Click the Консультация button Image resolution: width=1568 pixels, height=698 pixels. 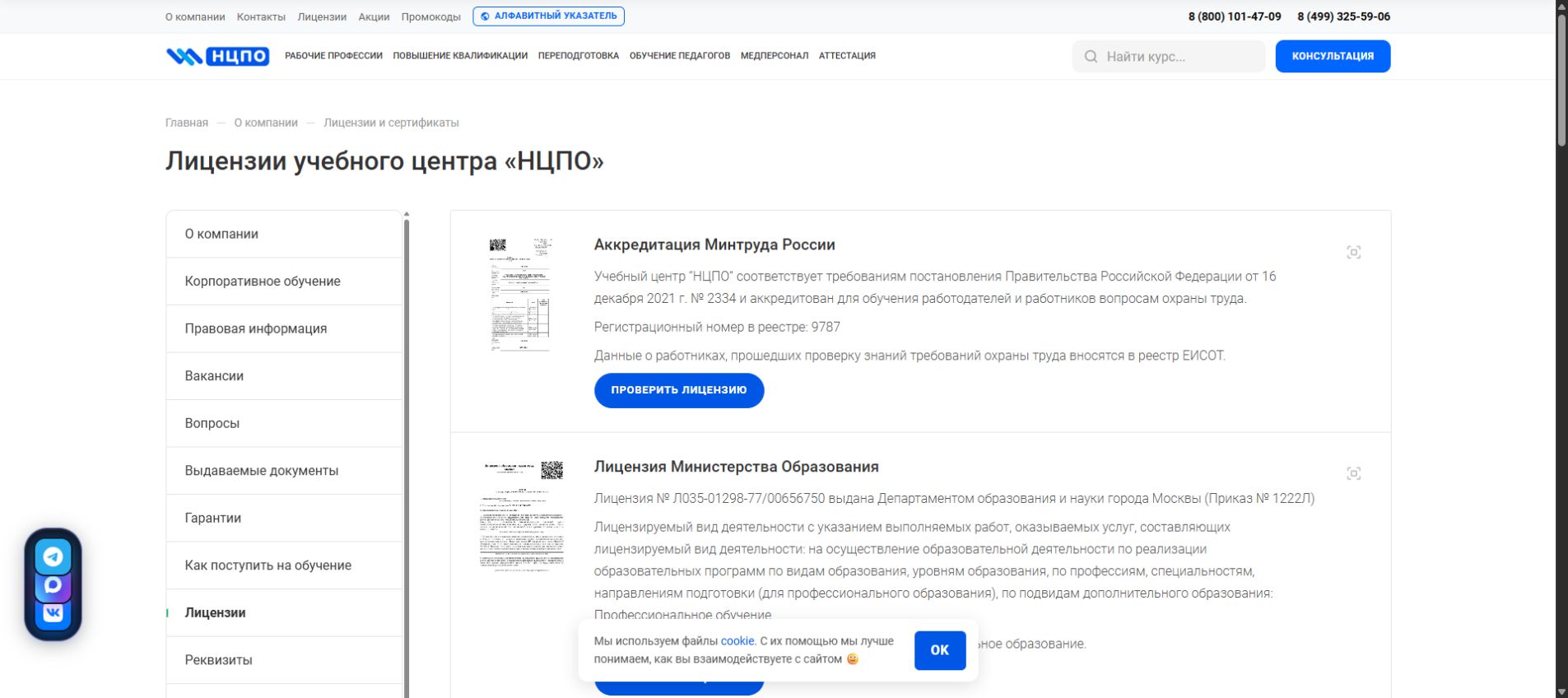[1333, 56]
